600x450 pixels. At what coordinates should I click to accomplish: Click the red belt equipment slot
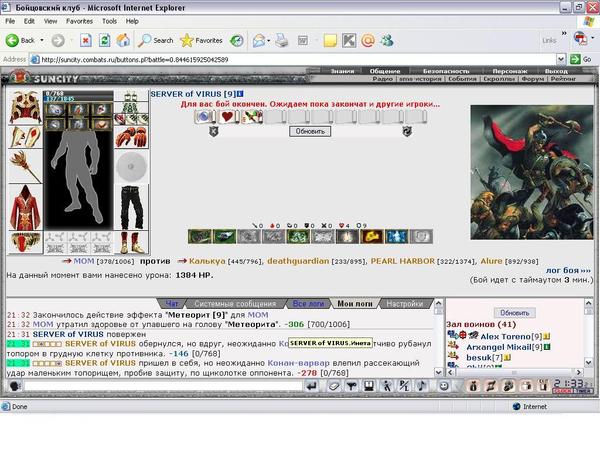pos(25,243)
